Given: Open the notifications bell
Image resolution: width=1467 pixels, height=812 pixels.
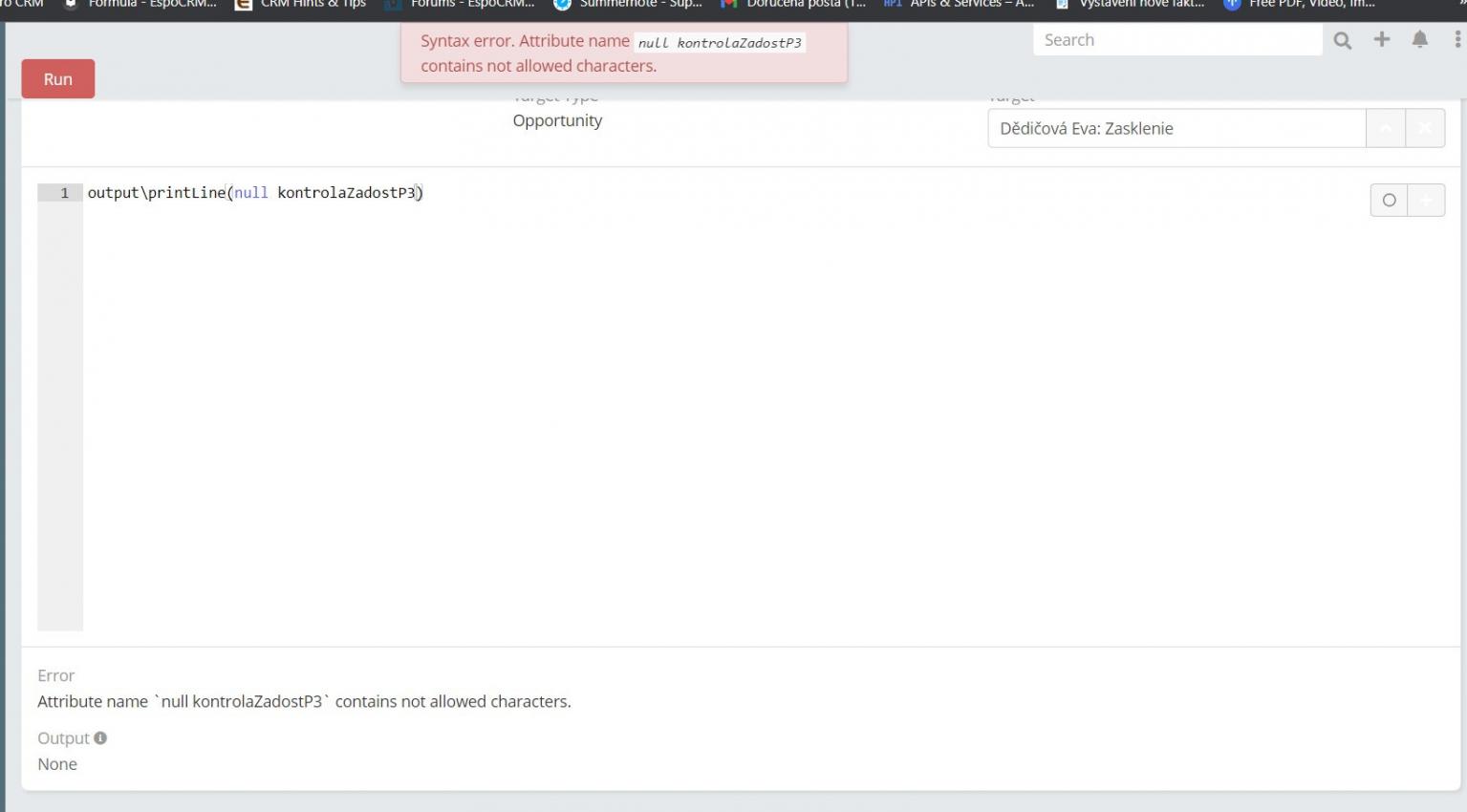Looking at the screenshot, I should [1420, 39].
